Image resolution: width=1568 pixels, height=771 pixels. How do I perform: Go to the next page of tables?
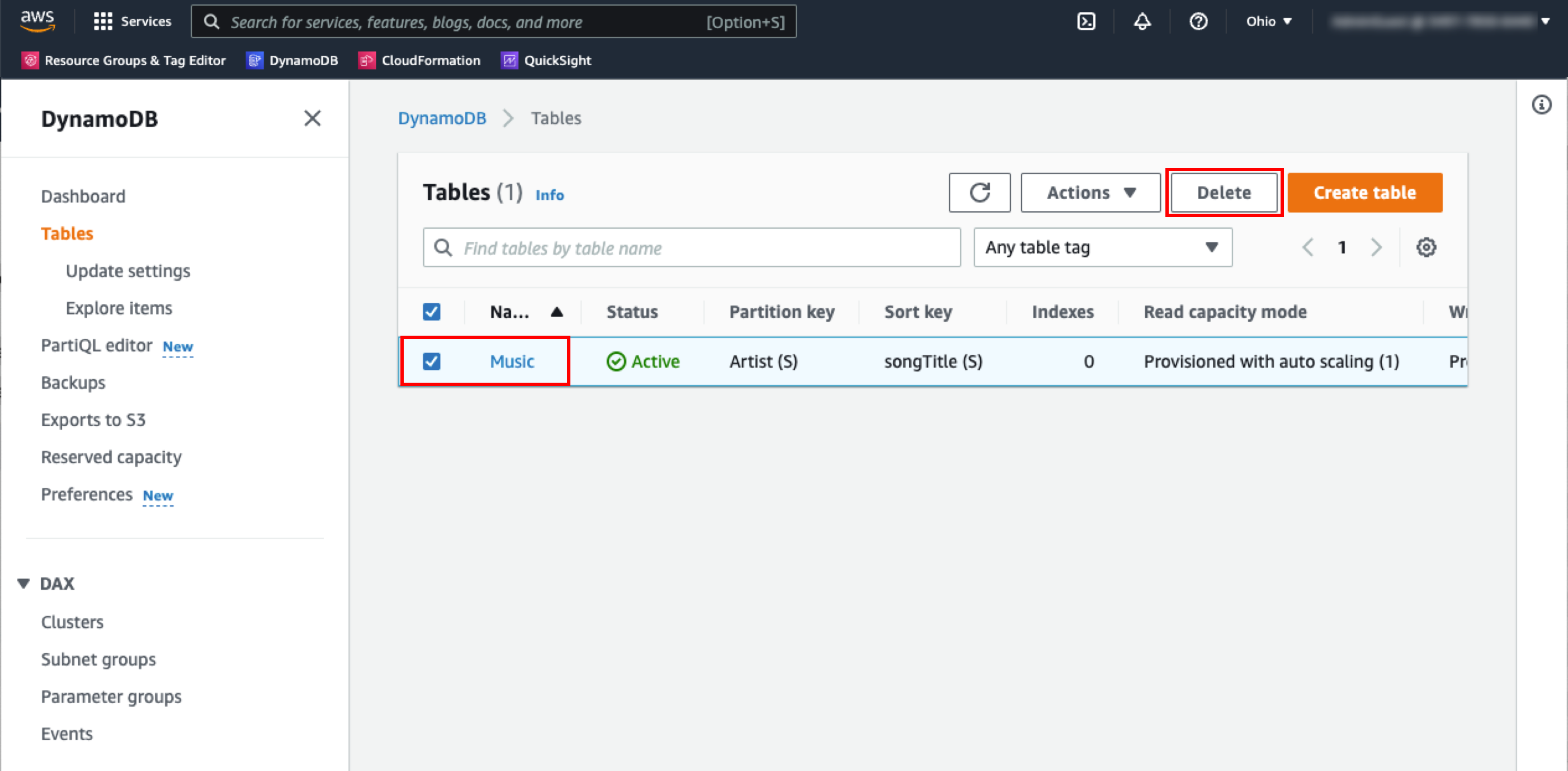(1376, 247)
